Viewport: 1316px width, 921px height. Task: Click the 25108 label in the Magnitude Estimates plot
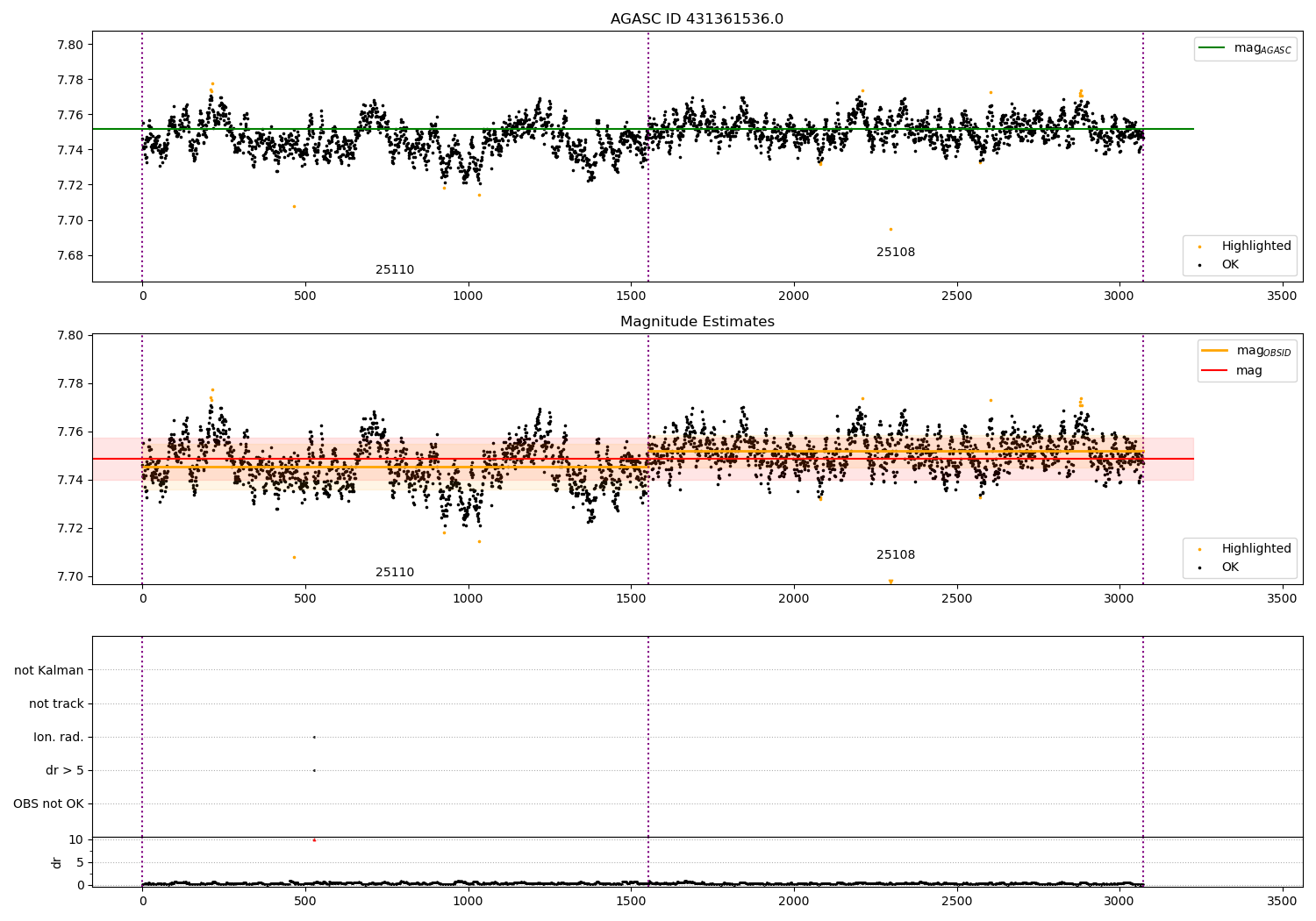[896, 555]
